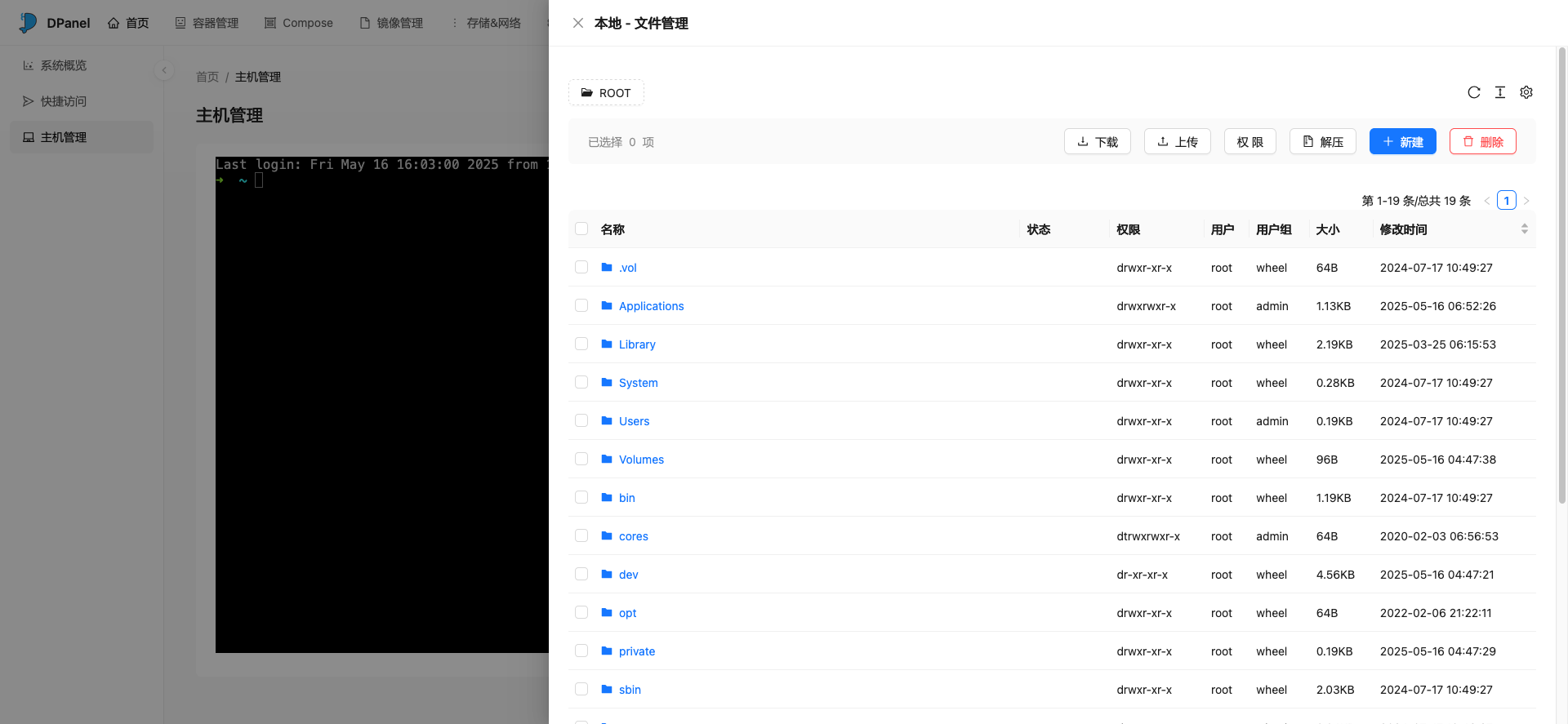Screen dimensions: 1568x724
Task: Open the Volumes folder link
Action: point(641,460)
